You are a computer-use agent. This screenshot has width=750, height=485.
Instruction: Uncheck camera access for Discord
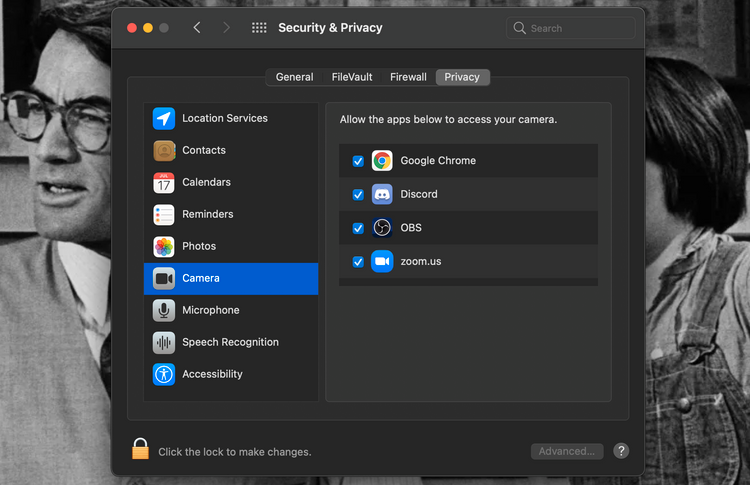[x=358, y=195]
